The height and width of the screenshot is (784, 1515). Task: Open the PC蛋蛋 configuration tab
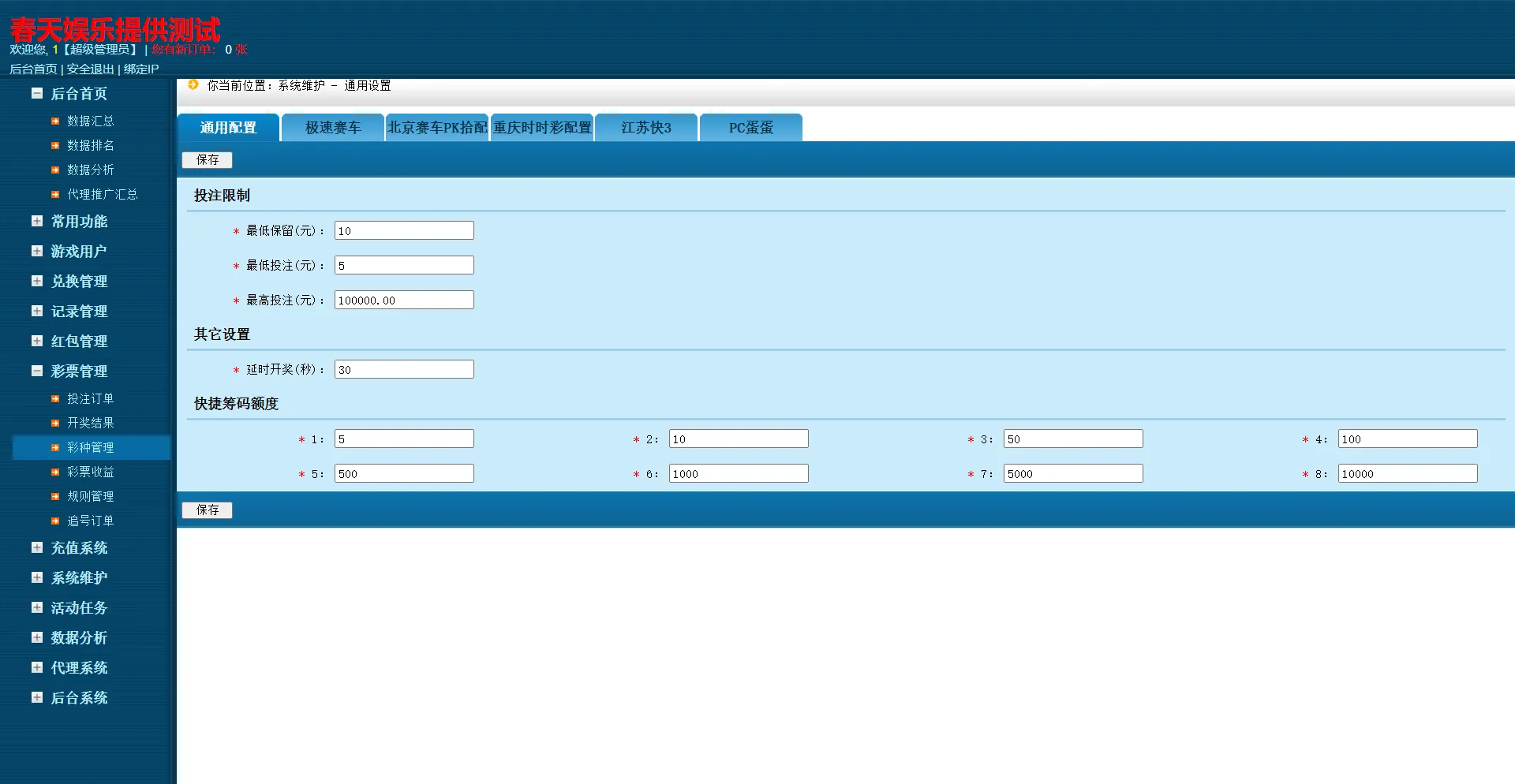coord(750,128)
